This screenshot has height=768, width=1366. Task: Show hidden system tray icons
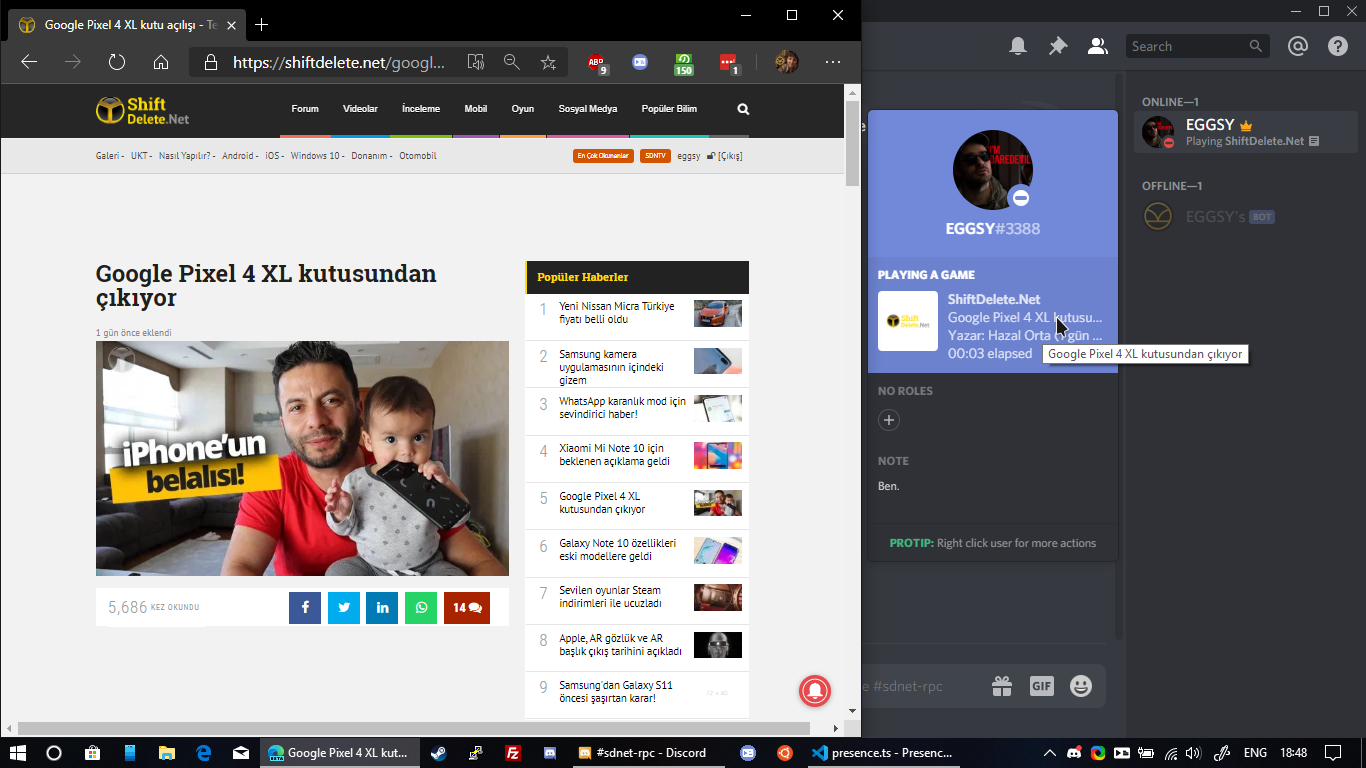click(1049, 753)
